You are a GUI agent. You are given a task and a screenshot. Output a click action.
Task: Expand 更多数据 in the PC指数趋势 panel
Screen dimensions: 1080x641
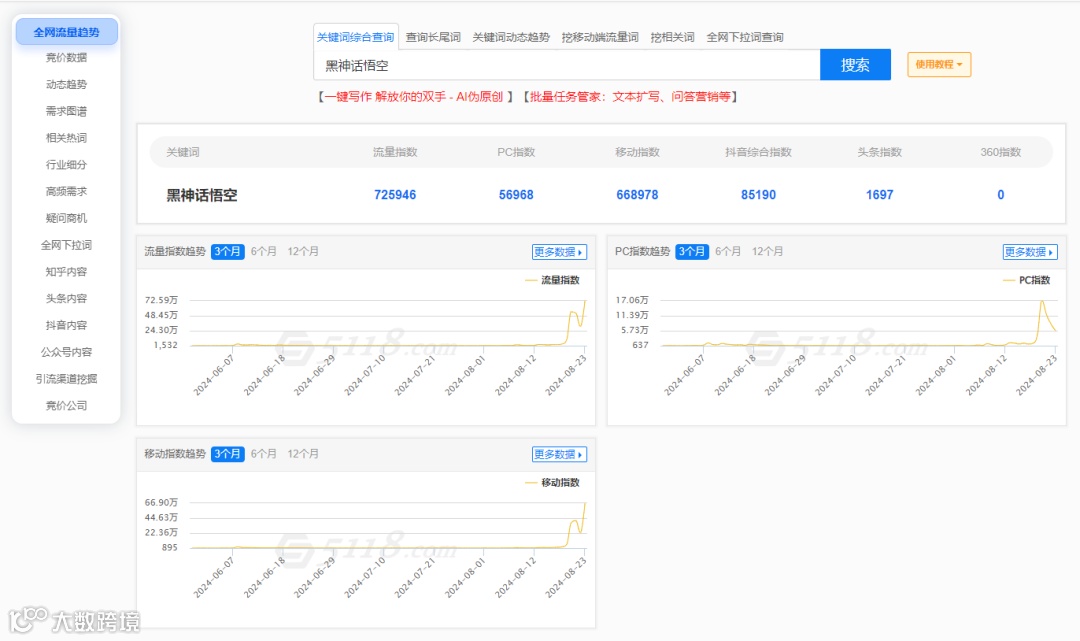coord(1029,252)
